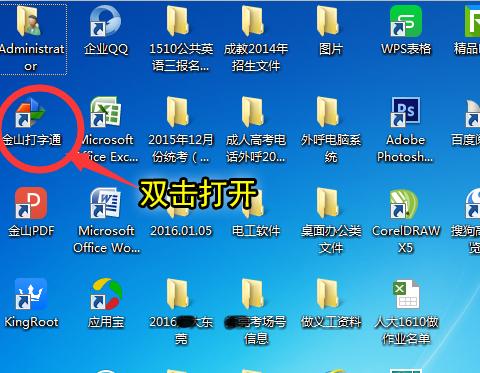
Task: Open the 考场号信息 folder
Action: (253, 294)
